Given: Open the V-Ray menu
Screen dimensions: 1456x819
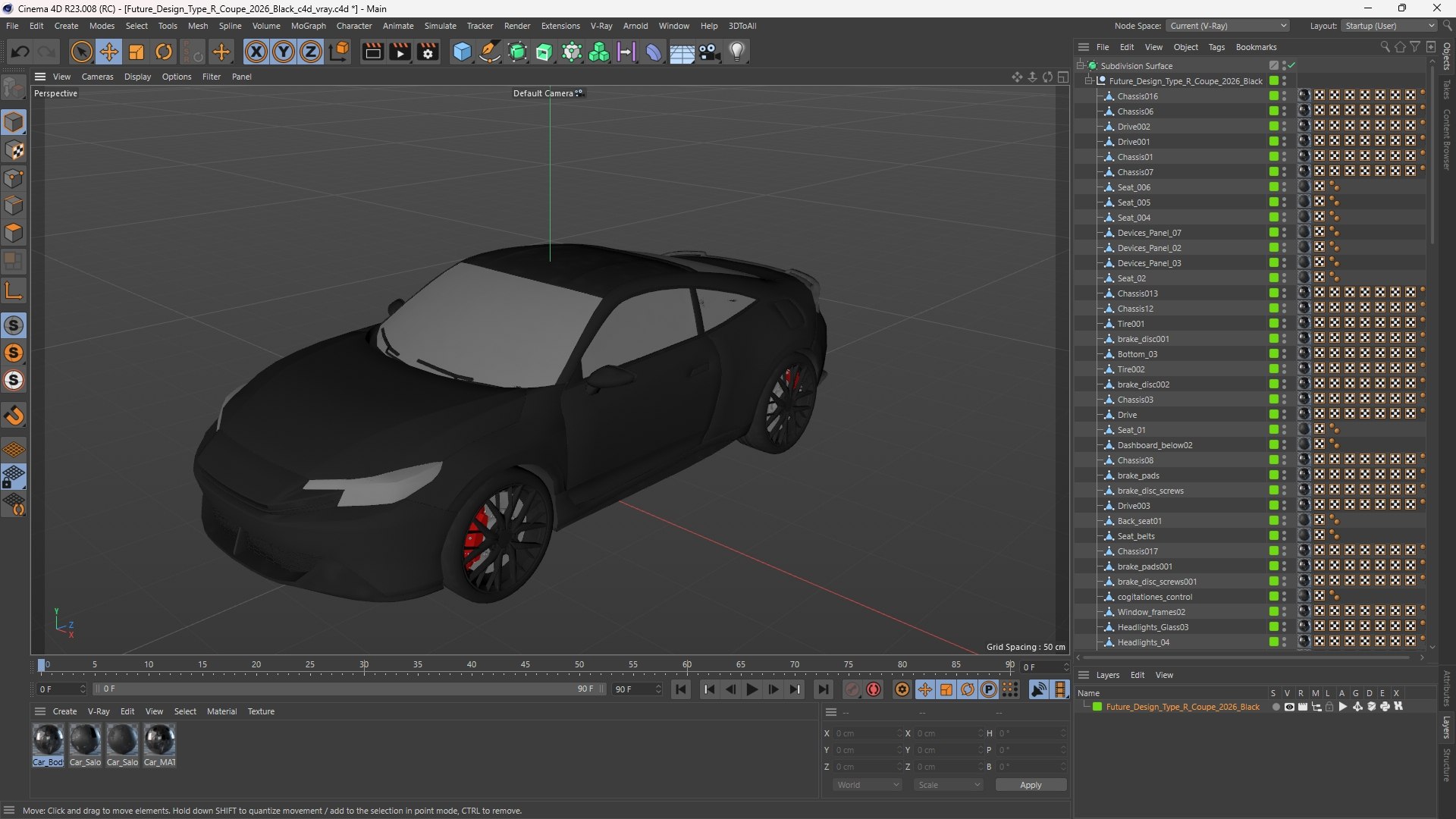Looking at the screenshot, I should [x=601, y=26].
